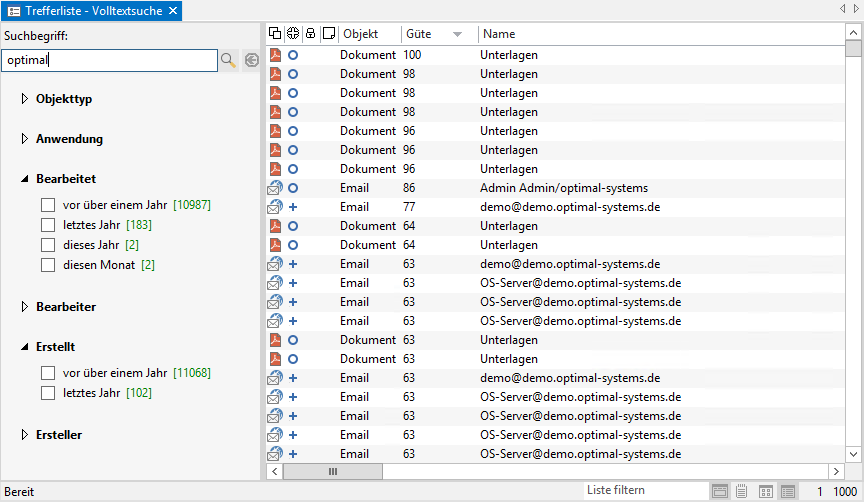Image resolution: width=864 pixels, height=502 pixels.
Task: Click into the 'Liste filtern' input field
Action: [x=643, y=491]
